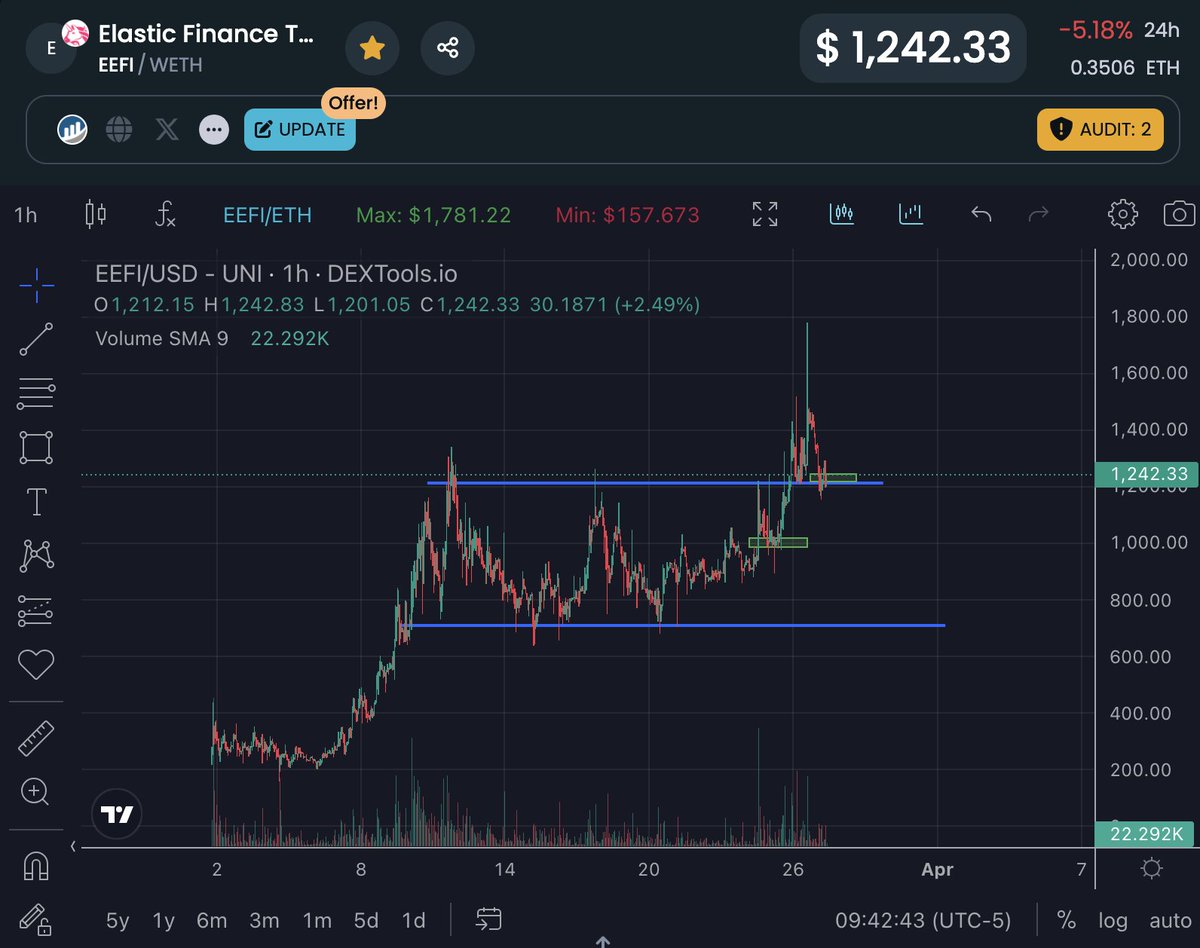This screenshot has height=948, width=1200.
Task: Select the 5y time range
Action: [117, 920]
